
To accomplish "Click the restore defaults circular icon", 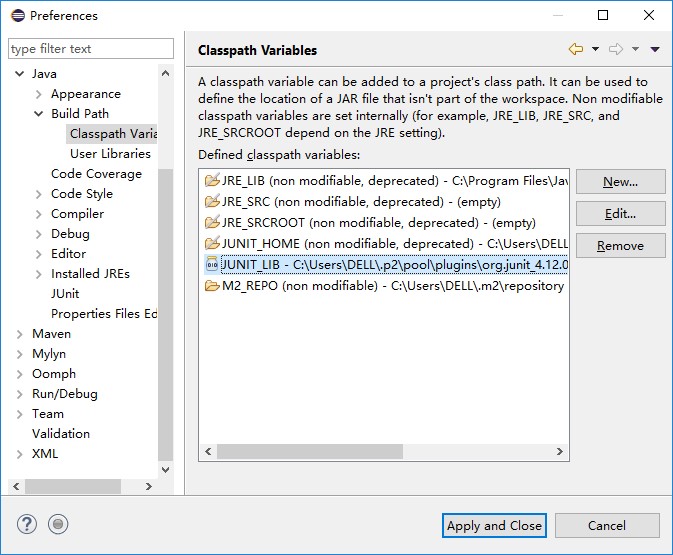I will click(58, 524).
